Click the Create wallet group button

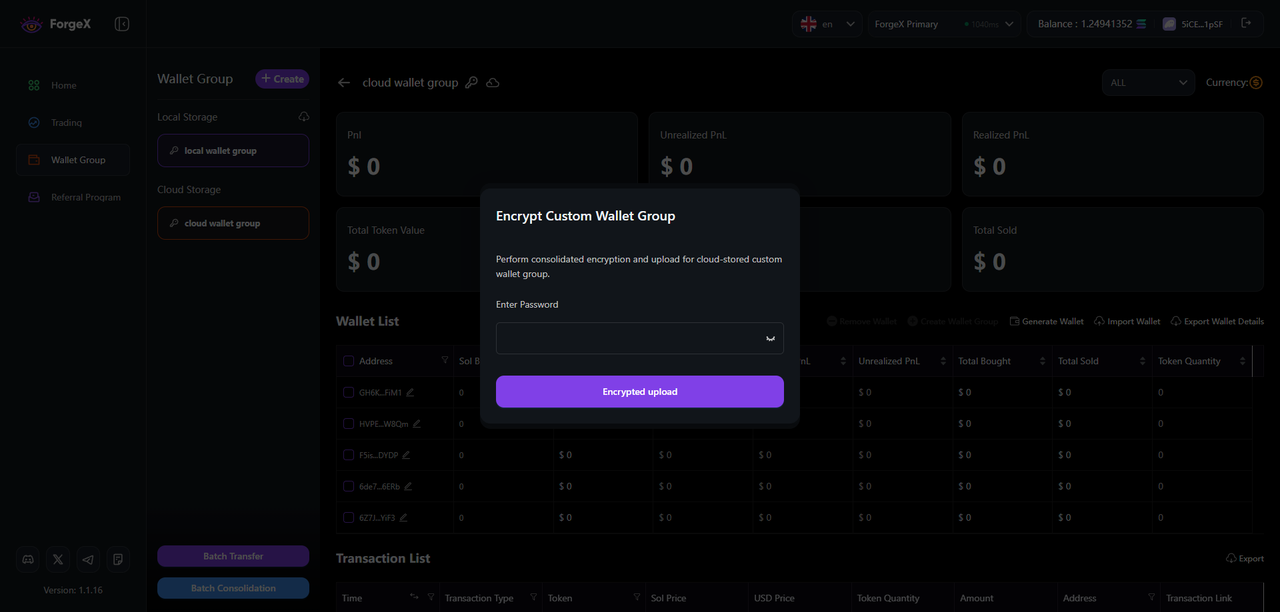[282, 79]
